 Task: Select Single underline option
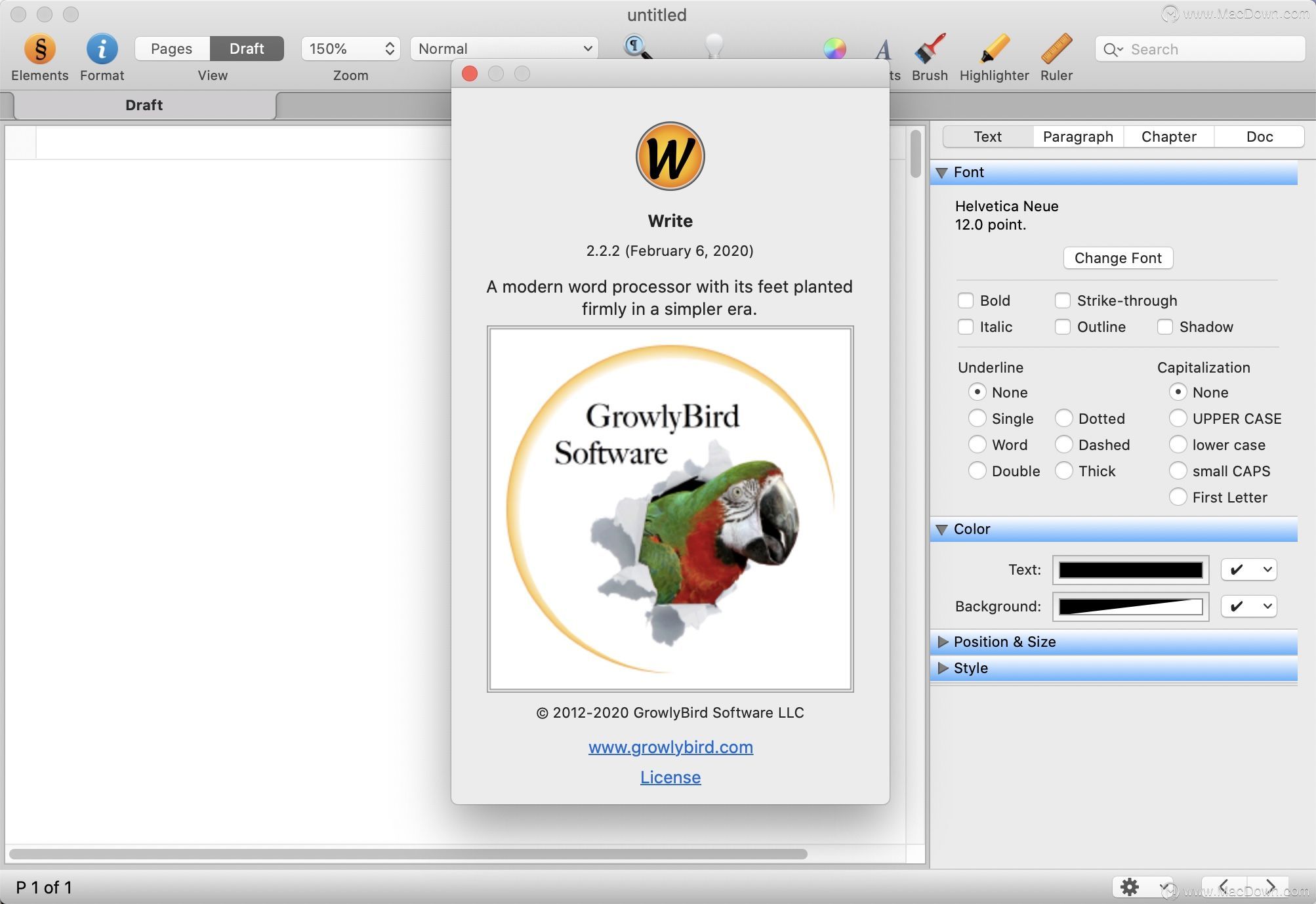[x=977, y=419]
